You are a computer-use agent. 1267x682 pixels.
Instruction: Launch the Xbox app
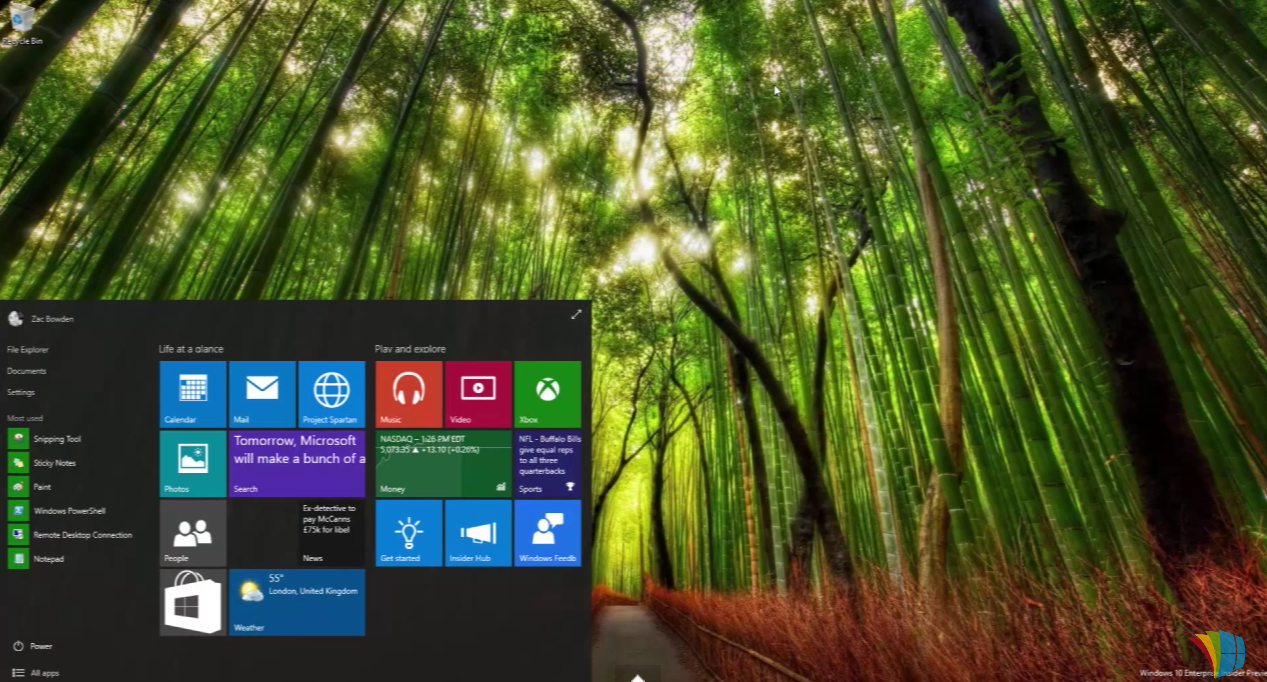pos(547,393)
